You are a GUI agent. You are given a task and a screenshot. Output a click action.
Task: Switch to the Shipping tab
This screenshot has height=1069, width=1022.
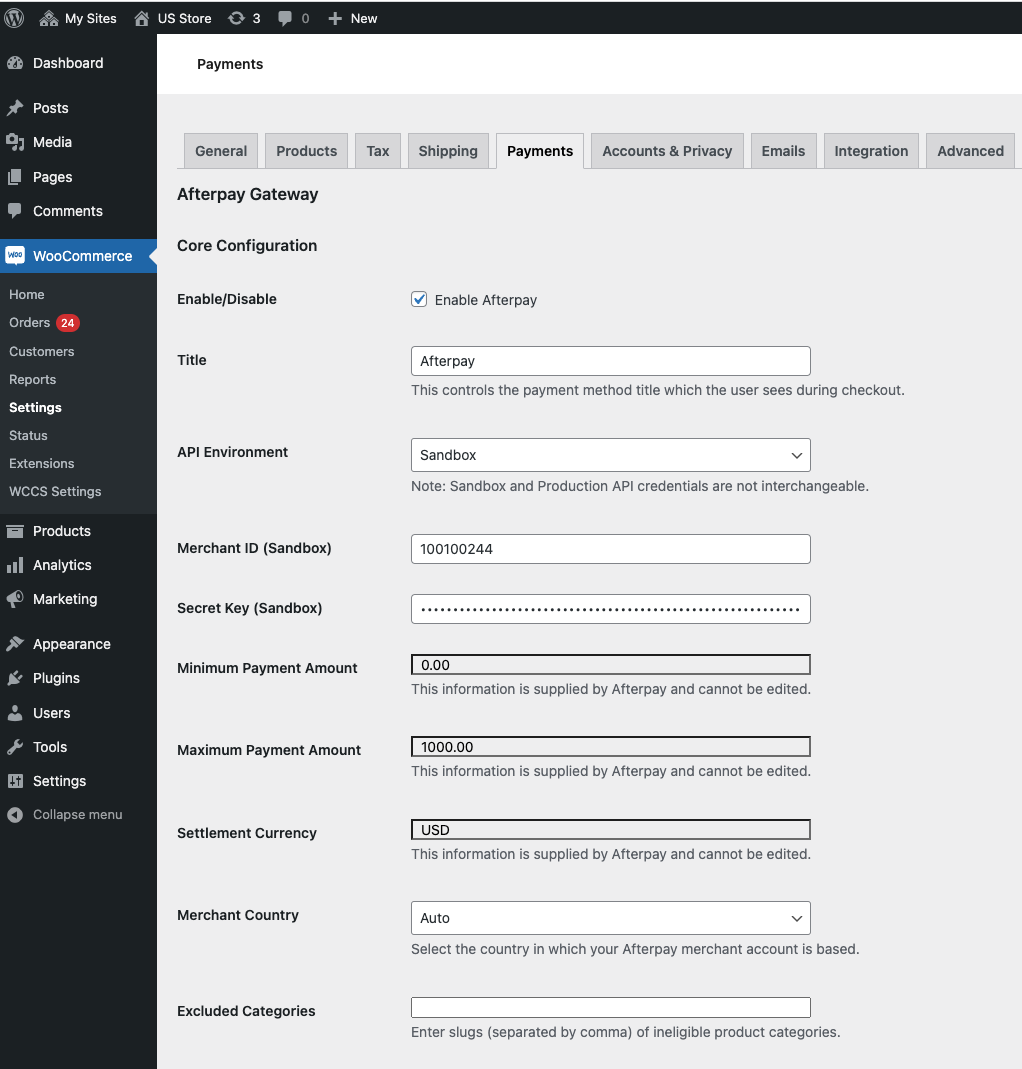pos(447,151)
